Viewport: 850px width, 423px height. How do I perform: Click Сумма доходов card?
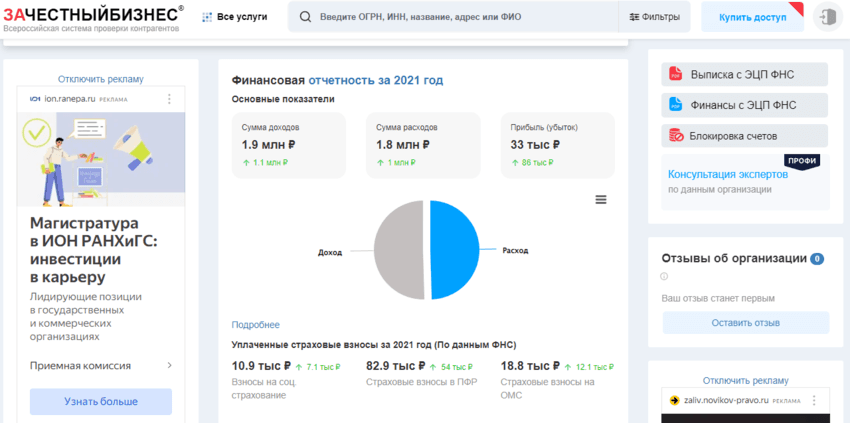288,145
